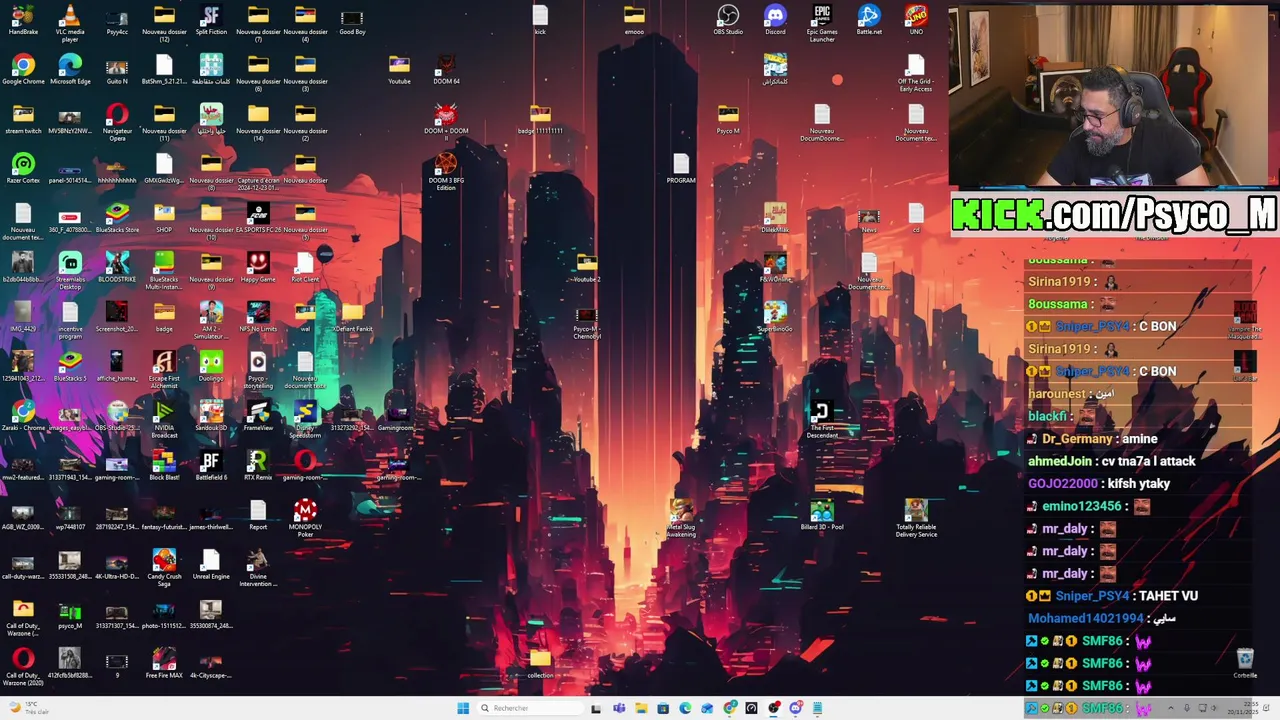This screenshot has height=720, width=1280.
Task: Select the Split Fiction game shortcut
Action: click(x=211, y=20)
